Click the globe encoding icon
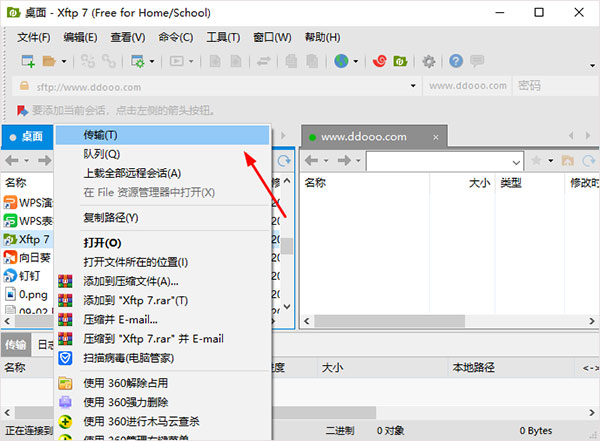This screenshot has height=441, width=600. coord(341,61)
